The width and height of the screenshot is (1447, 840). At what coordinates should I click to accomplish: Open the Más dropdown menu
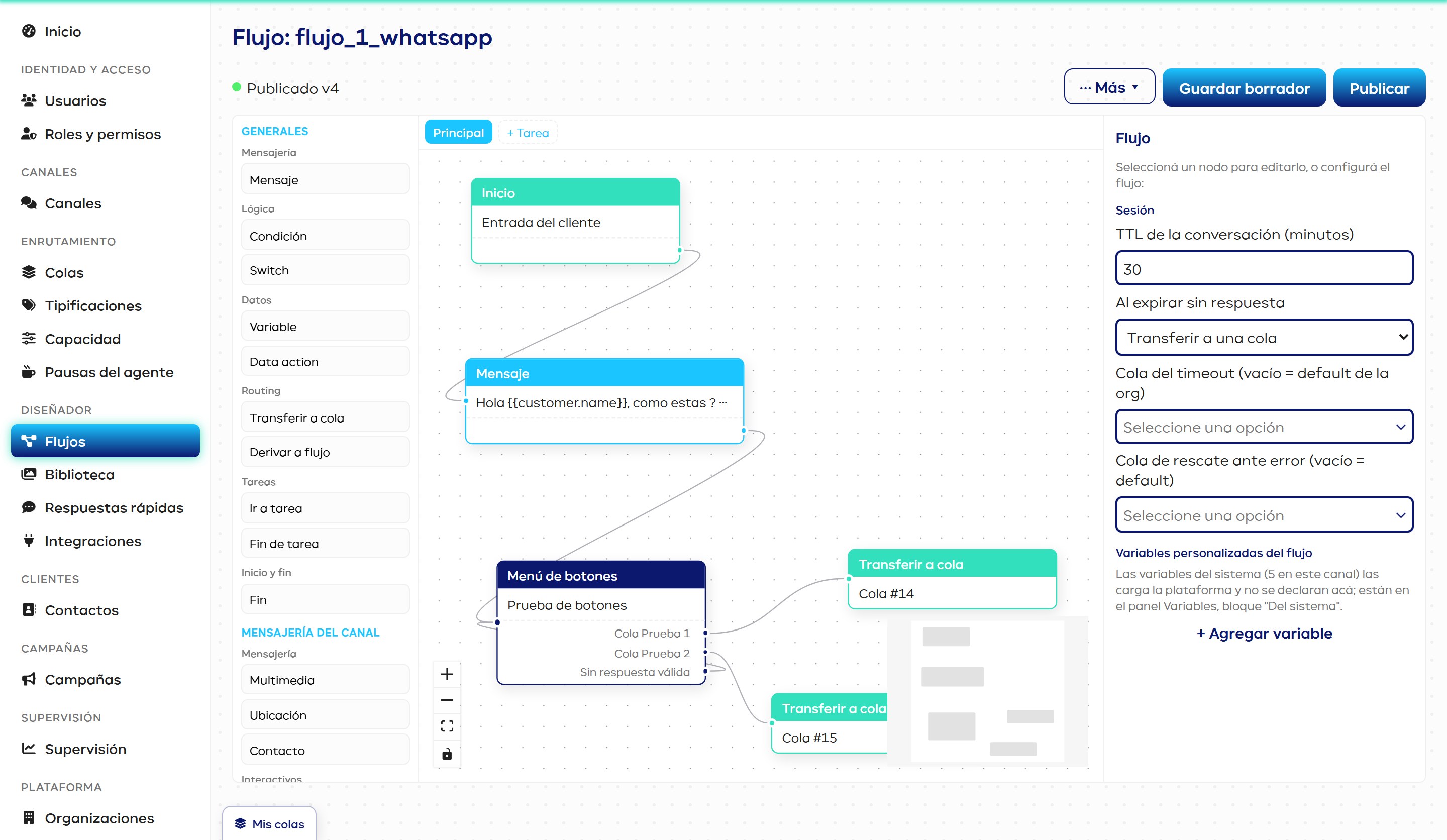pos(1109,87)
